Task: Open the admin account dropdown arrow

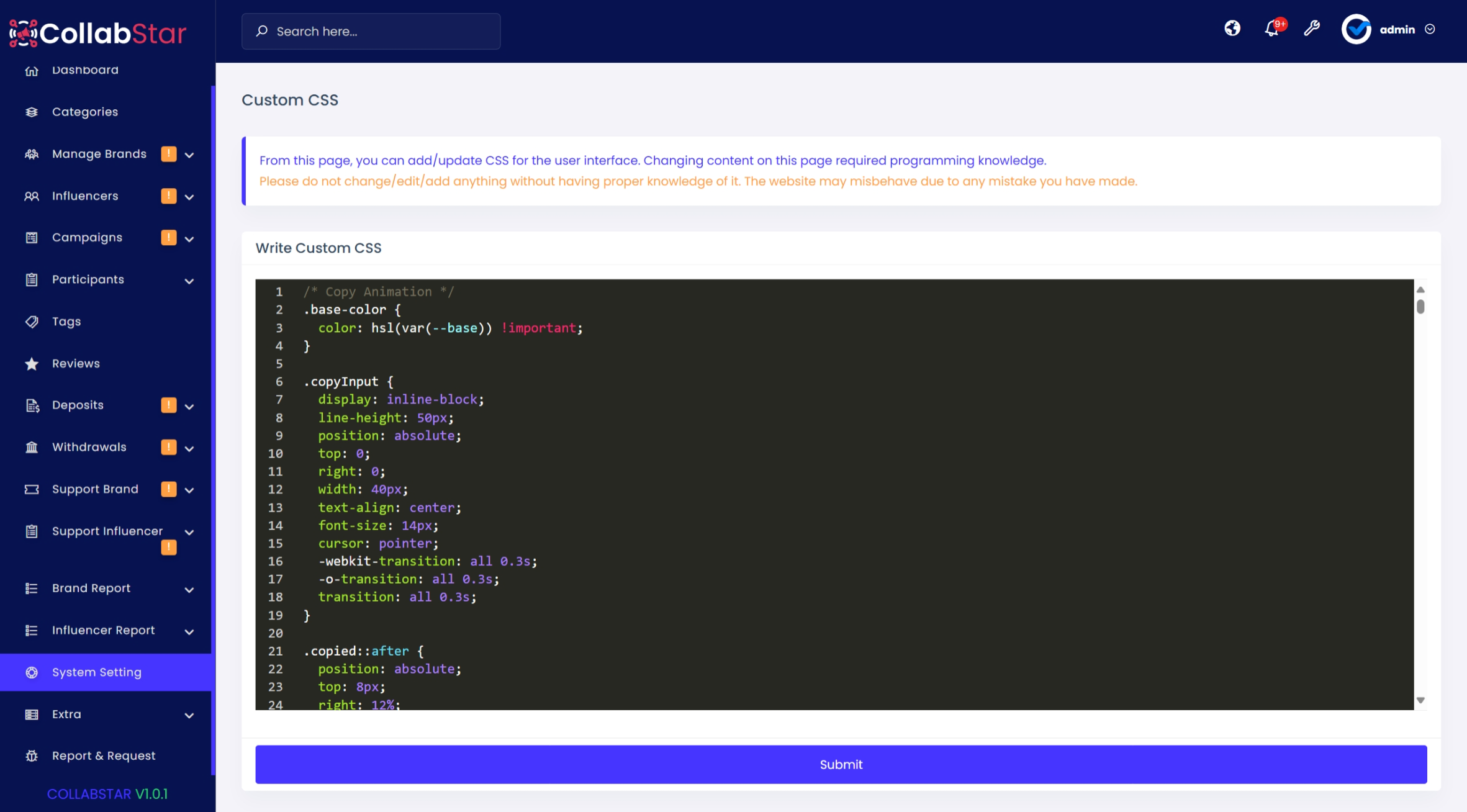Action: tap(1430, 29)
